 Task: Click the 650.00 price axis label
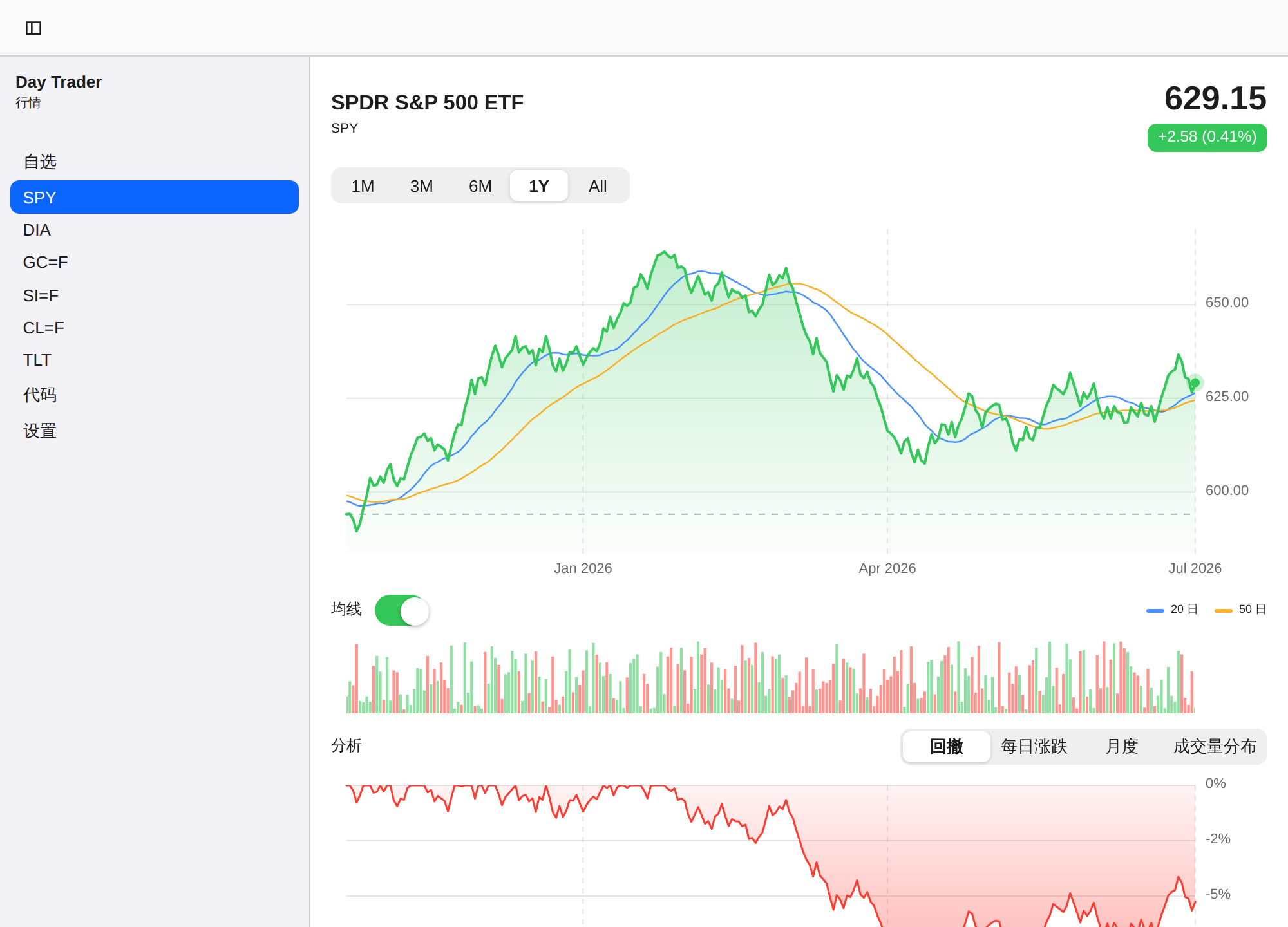tap(1227, 303)
